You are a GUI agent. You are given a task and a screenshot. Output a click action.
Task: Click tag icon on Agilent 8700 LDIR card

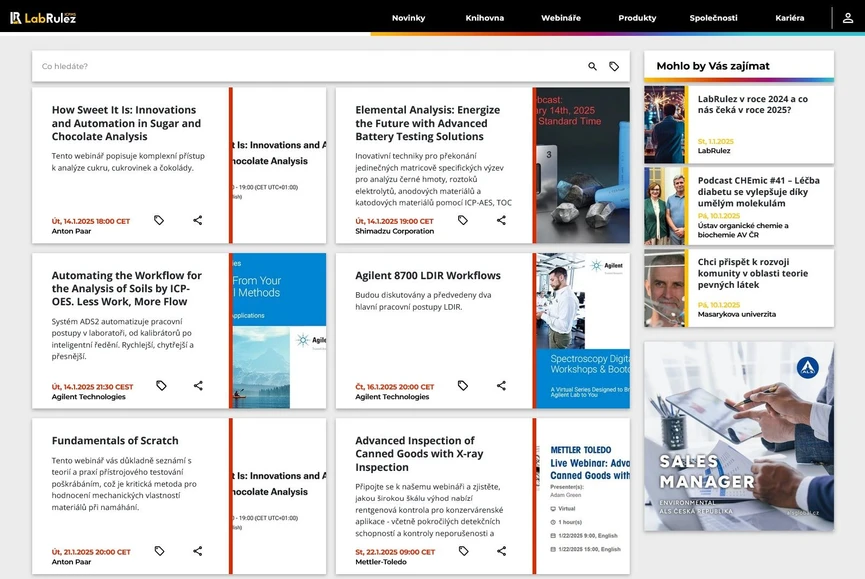(463, 385)
